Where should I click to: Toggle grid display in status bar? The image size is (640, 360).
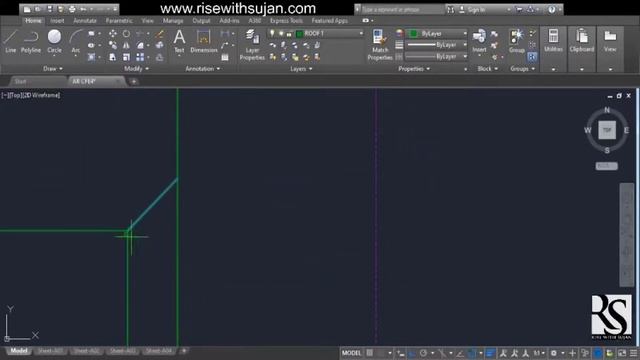(370, 353)
